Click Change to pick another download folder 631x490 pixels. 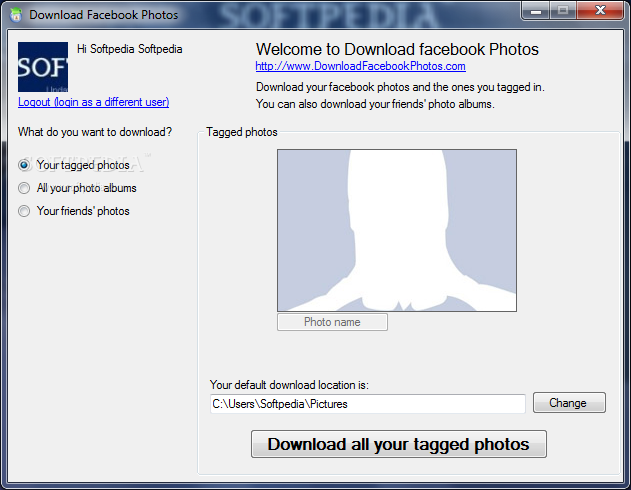[x=569, y=403]
